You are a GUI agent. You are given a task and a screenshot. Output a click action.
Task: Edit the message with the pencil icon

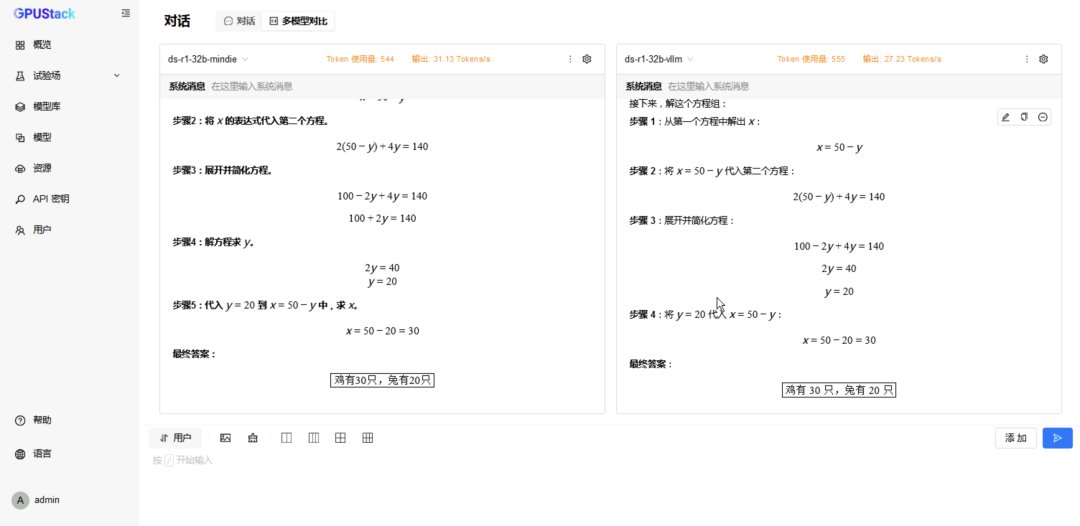coord(1006,117)
